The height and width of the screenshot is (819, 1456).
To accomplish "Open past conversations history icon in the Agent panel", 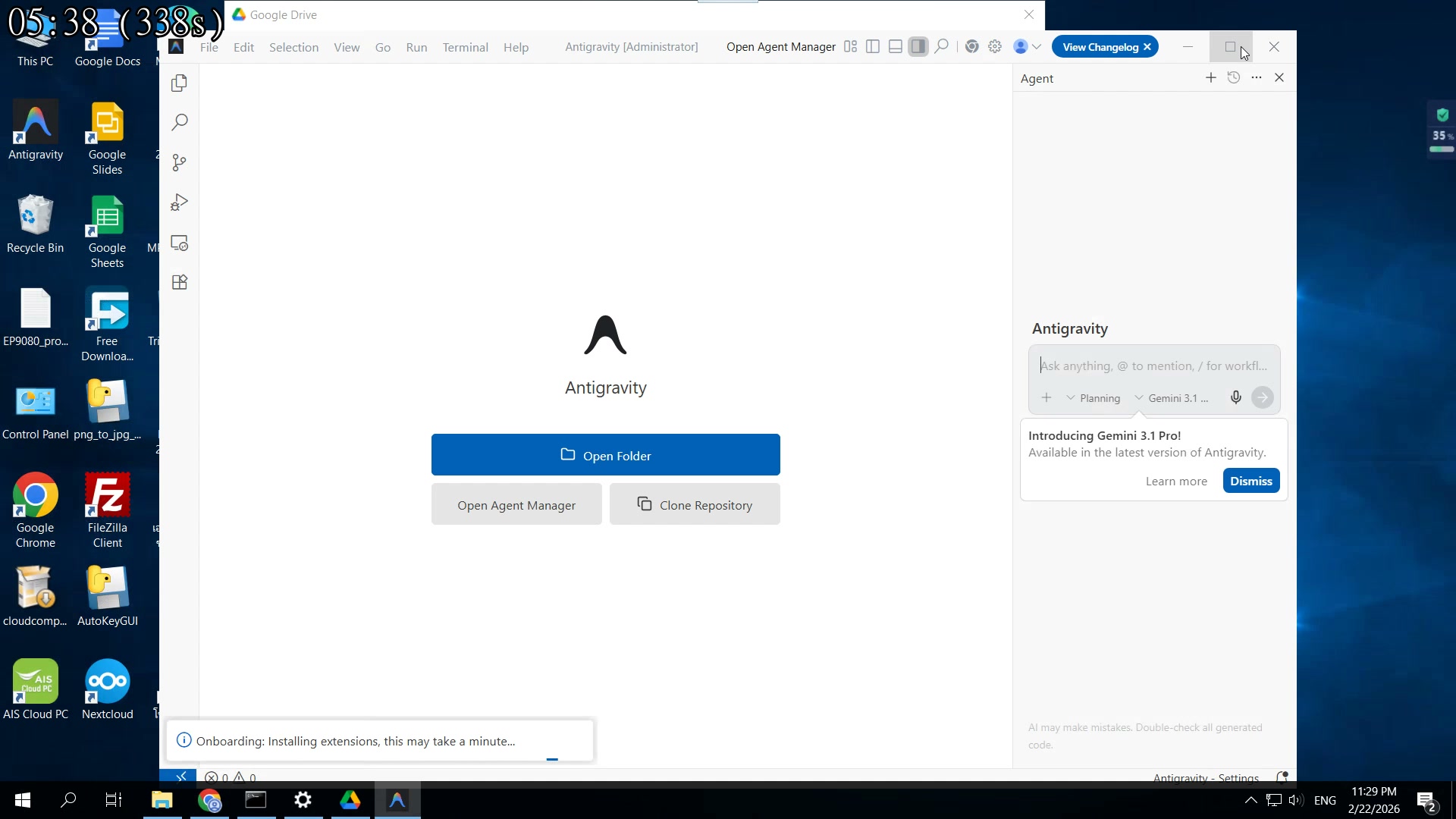I will [x=1234, y=78].
